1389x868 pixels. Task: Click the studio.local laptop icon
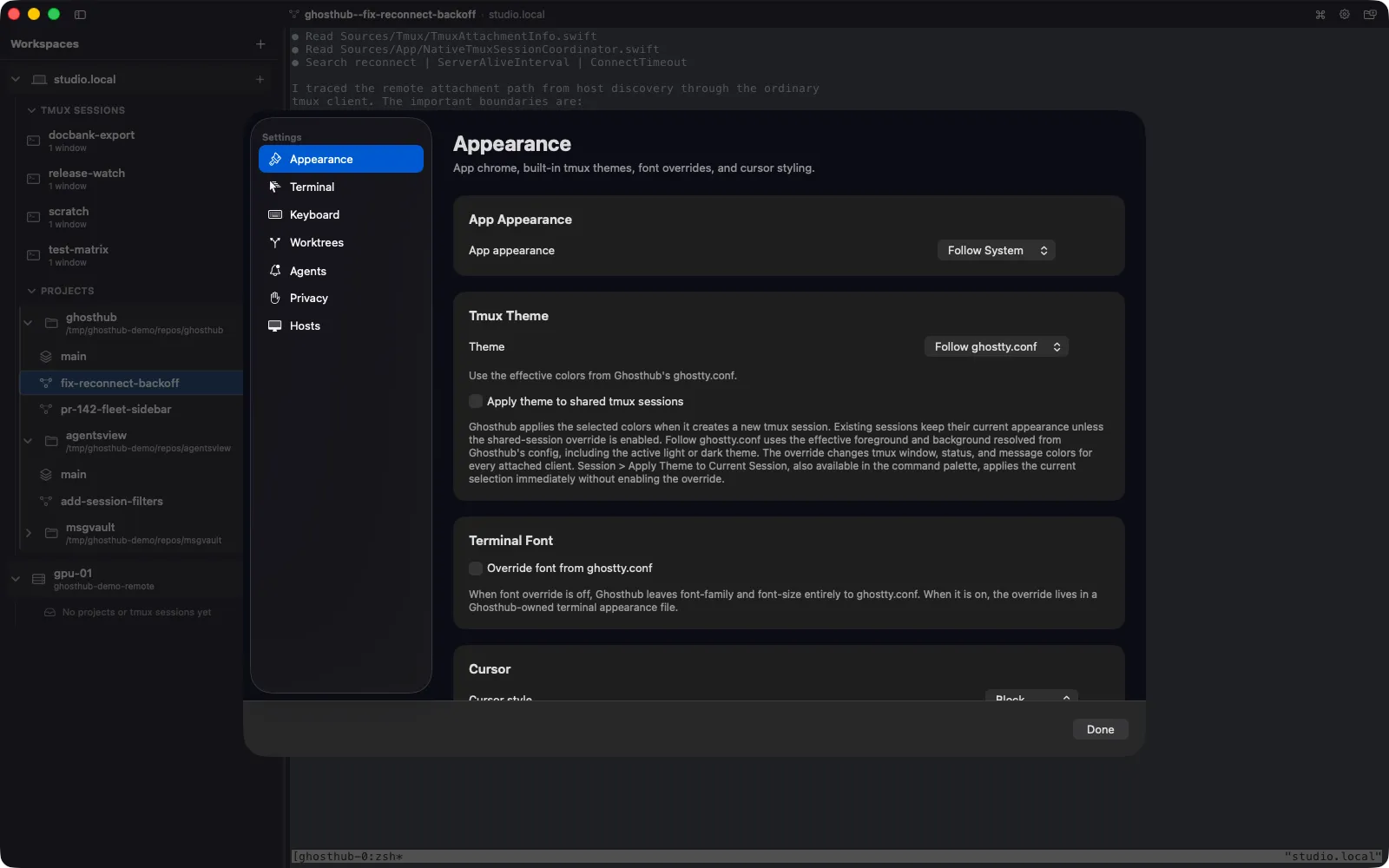pyautogui.click(x=39, y=79)
